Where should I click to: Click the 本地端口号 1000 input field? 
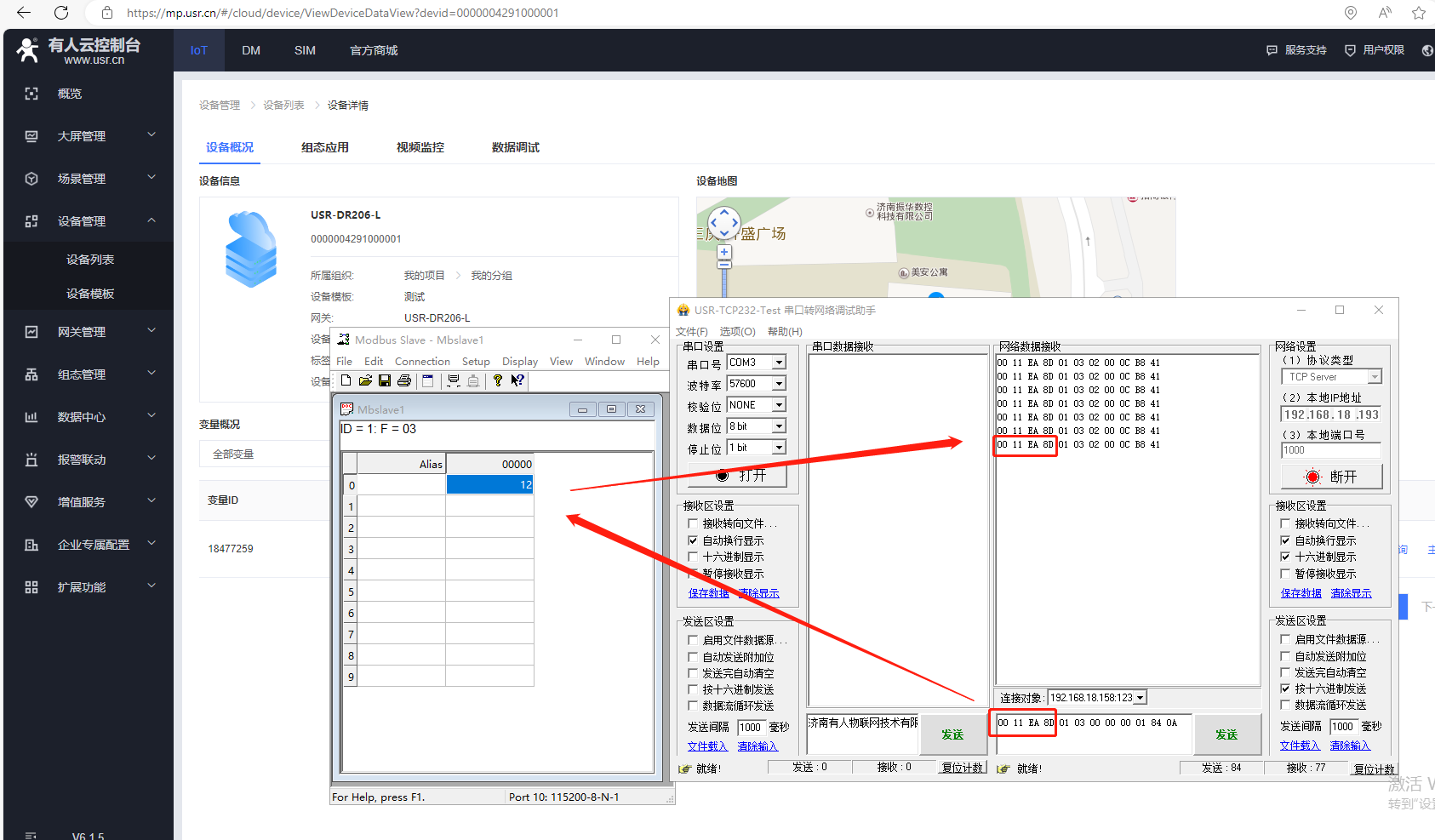(x=1331, y=450)
